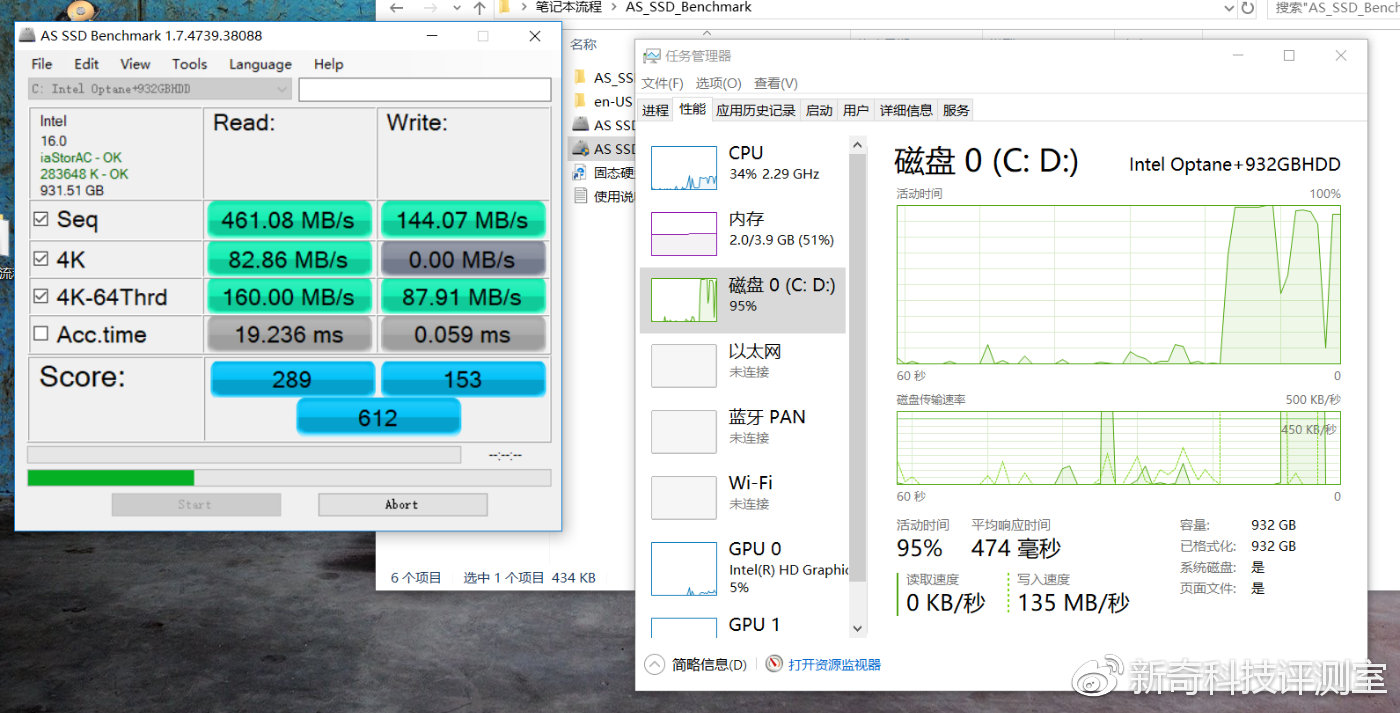Click the Task Manager title bar icon
1400x713 pixels.
[x=651, y=56]
